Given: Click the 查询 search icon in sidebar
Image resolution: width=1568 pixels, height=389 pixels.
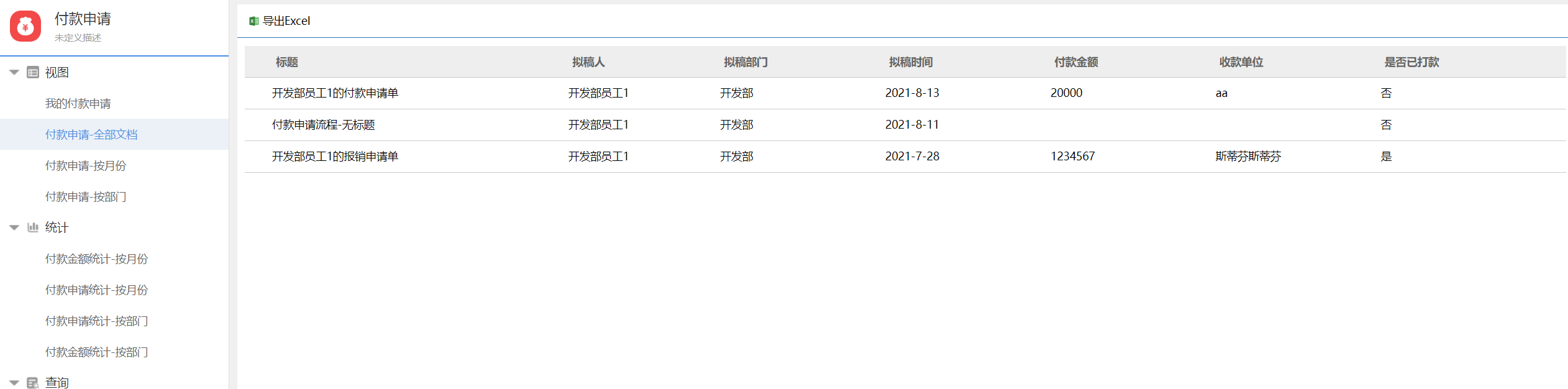Looking at the screenshot, I should [33, 382].
